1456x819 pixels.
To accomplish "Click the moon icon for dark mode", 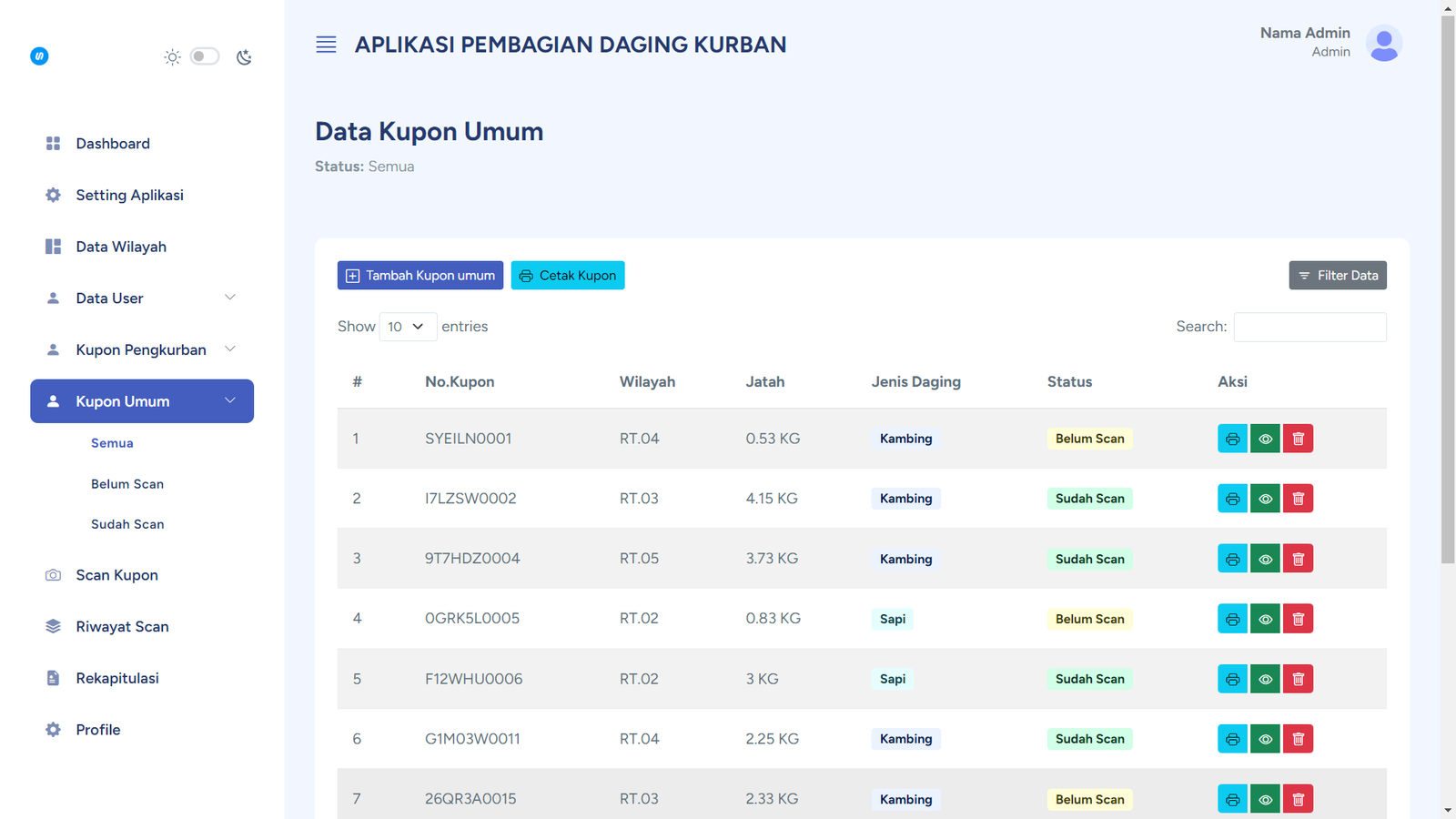I will tap(244, 57).
